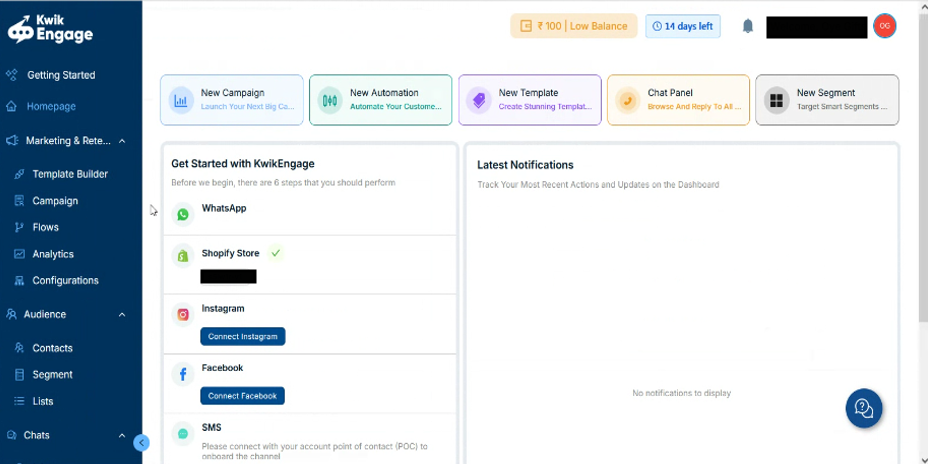Click the SMS step title
The width and height of the screenshot is (928, 464).
point(211,427)
